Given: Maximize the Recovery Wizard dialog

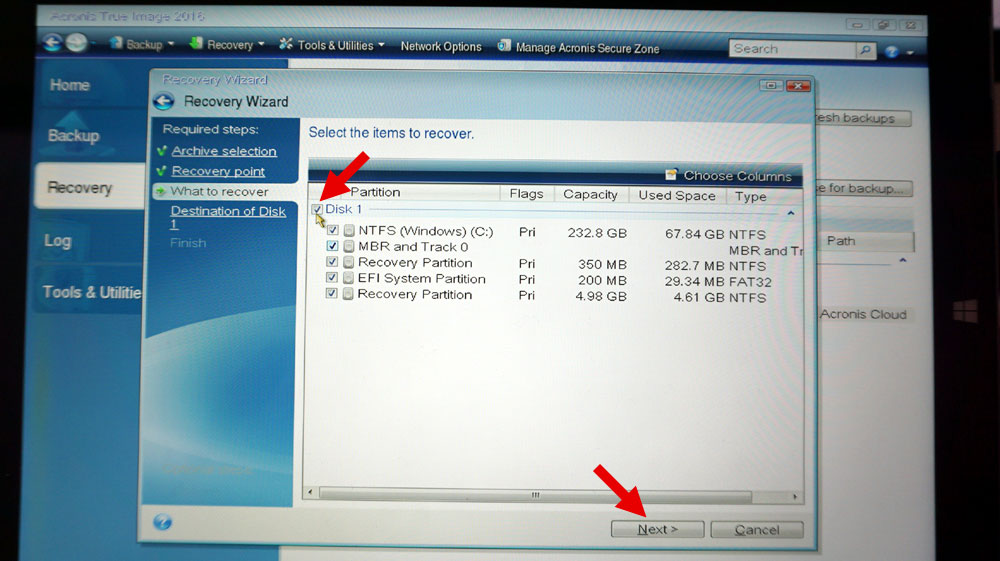Looking at the screenshot, I should click(771, 85).
